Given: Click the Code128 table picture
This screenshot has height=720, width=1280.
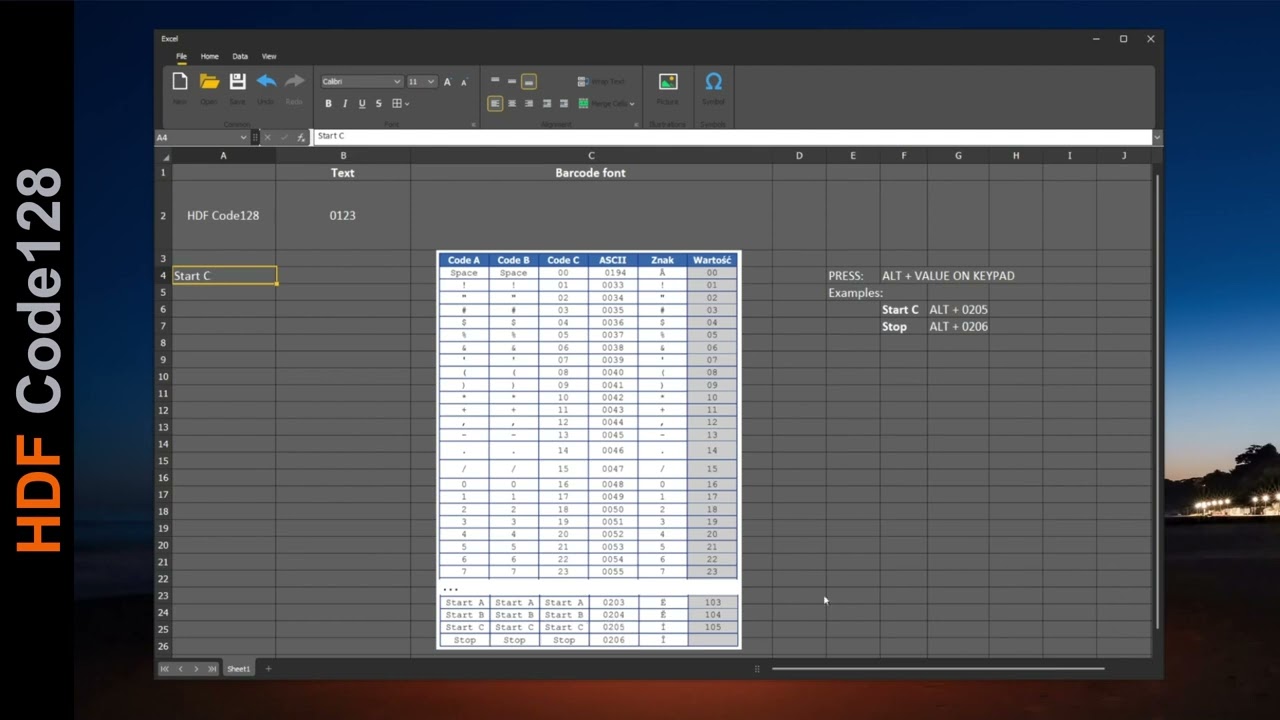Looking at the screenshot, I should [x=589, y=451].
